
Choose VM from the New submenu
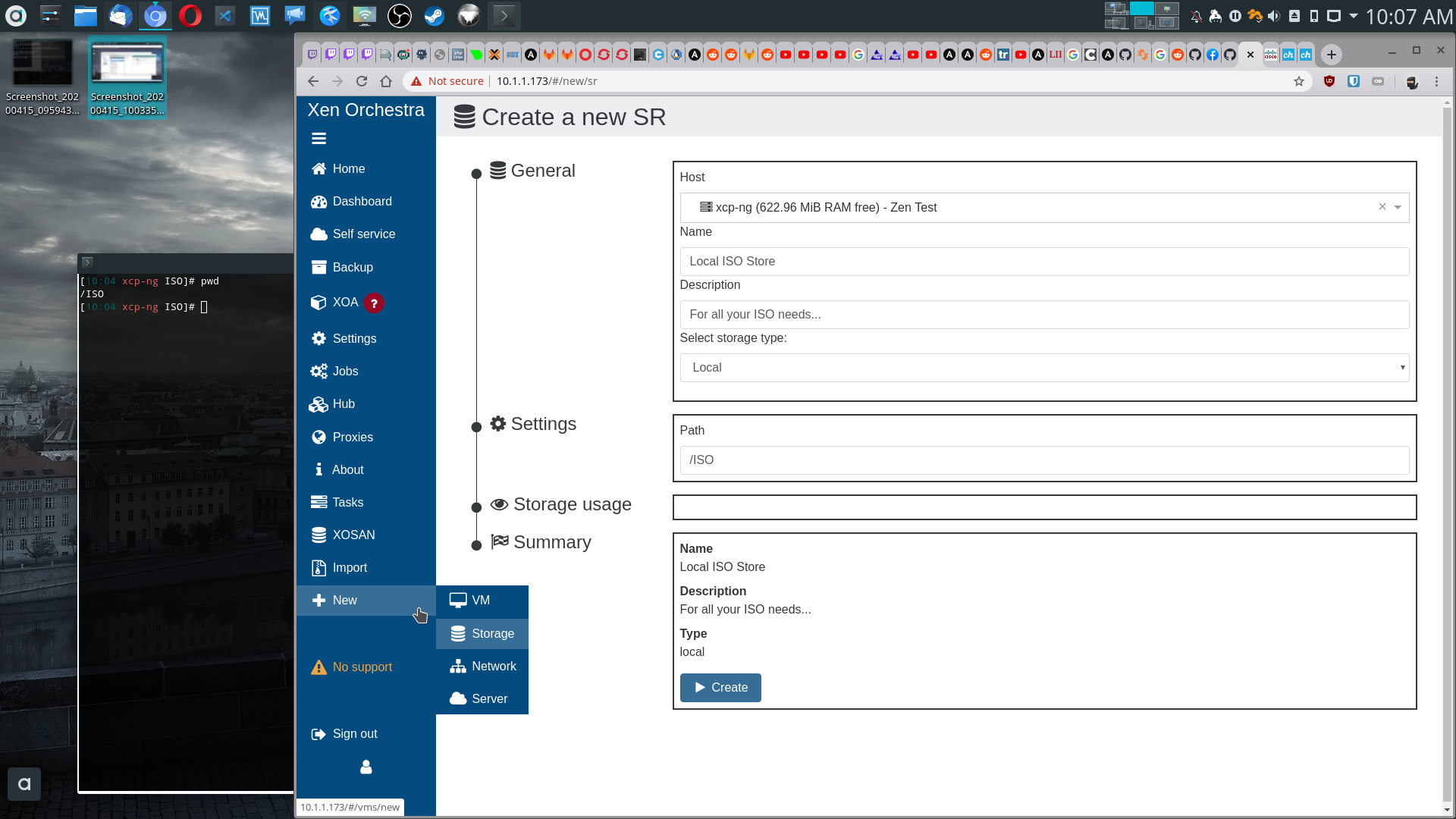coord(482,600)
